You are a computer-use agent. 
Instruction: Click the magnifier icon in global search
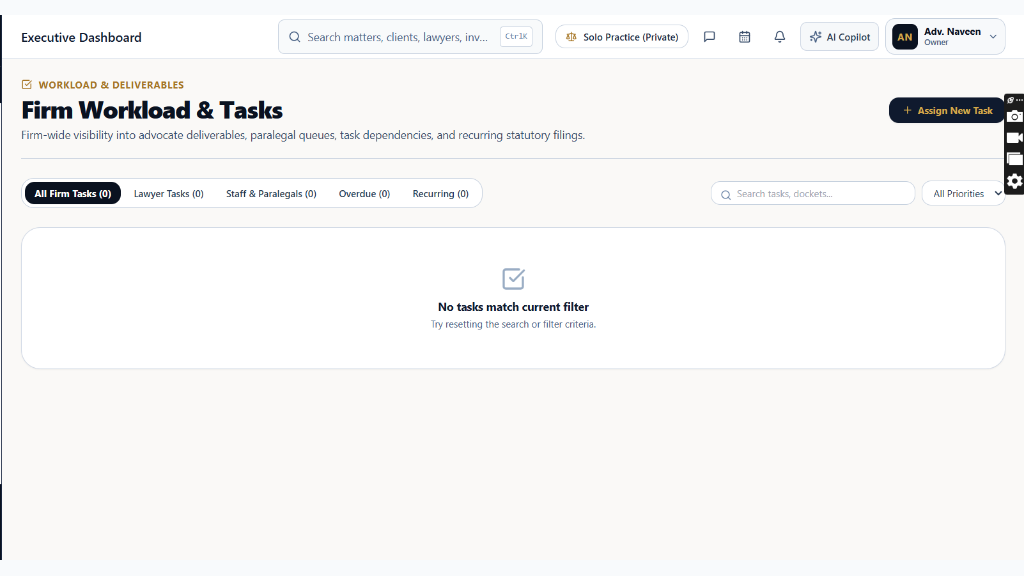point(295,37)
